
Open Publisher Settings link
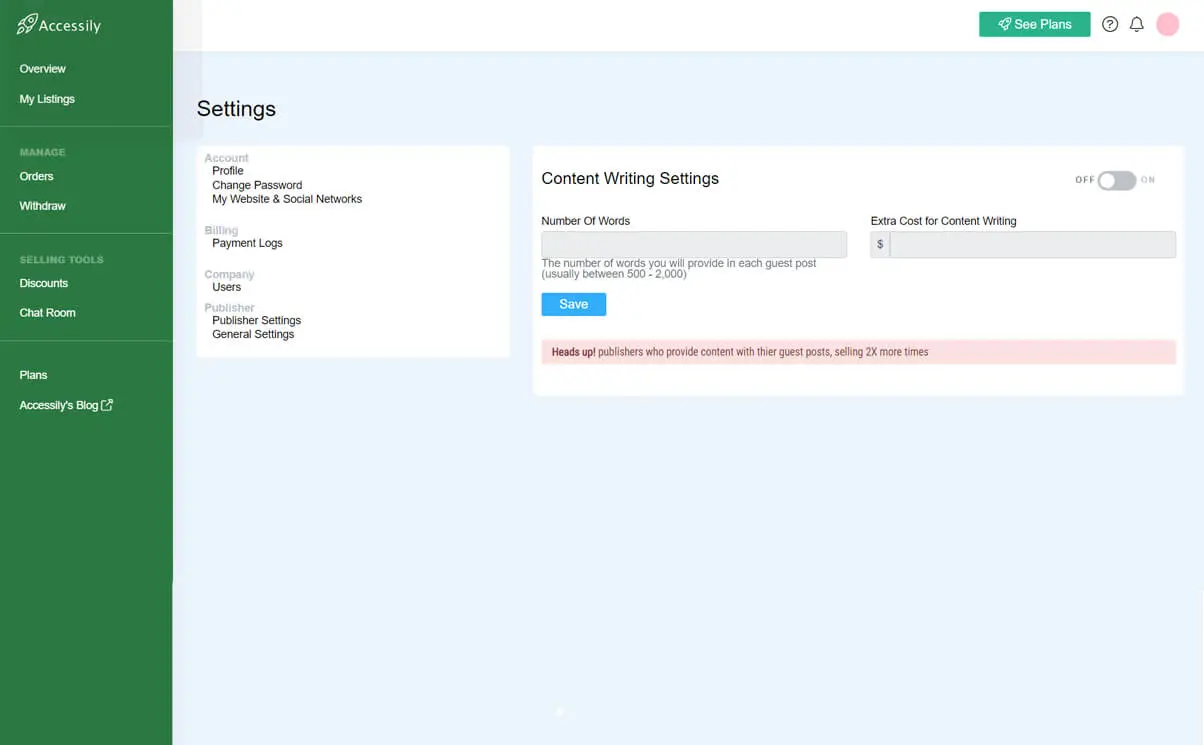(x=256, y=320)
